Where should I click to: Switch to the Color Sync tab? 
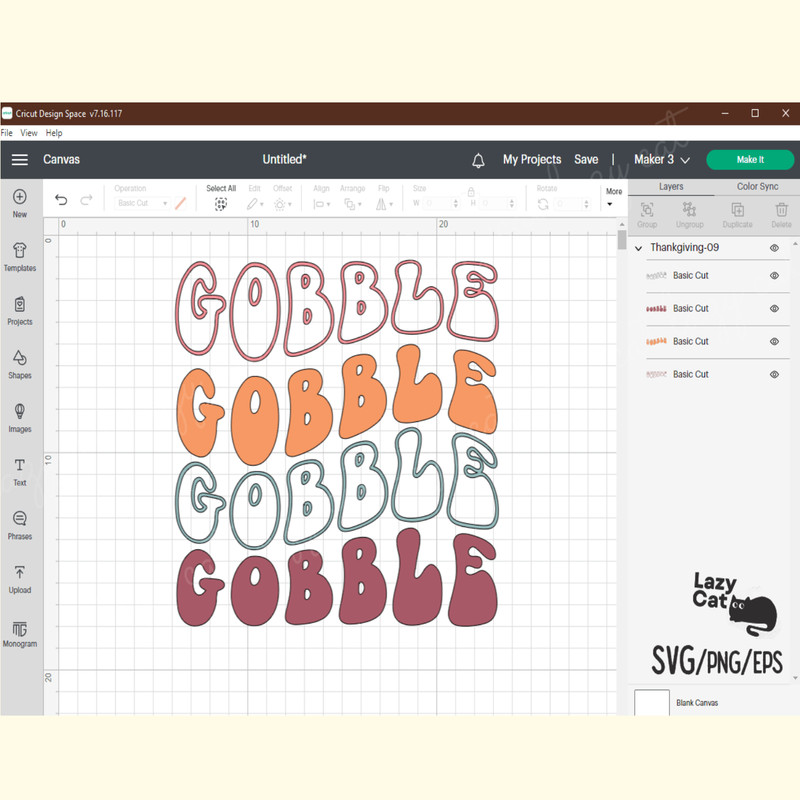(x=757, y=187)
